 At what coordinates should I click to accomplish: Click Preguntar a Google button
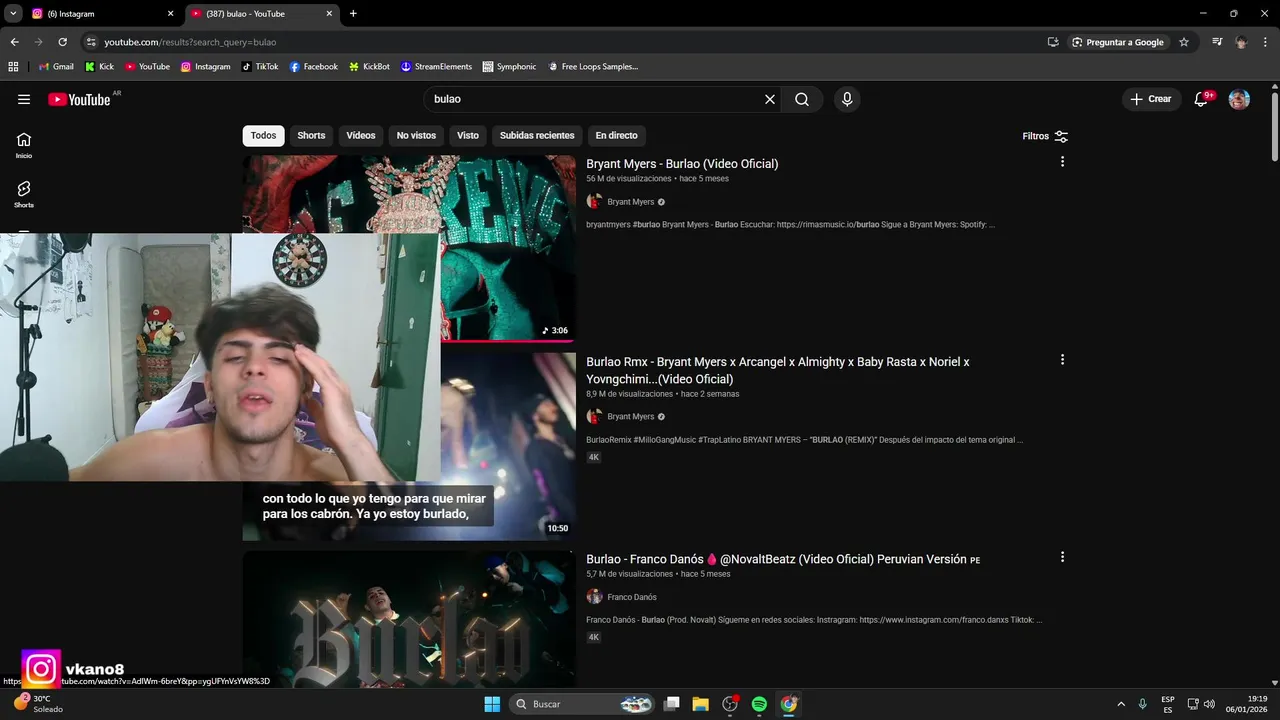click(1117, 42)
